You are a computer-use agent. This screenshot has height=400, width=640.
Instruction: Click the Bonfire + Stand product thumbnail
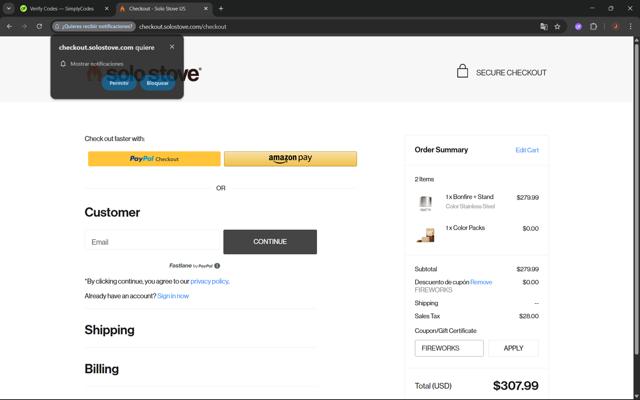click(x=425, y=202)
